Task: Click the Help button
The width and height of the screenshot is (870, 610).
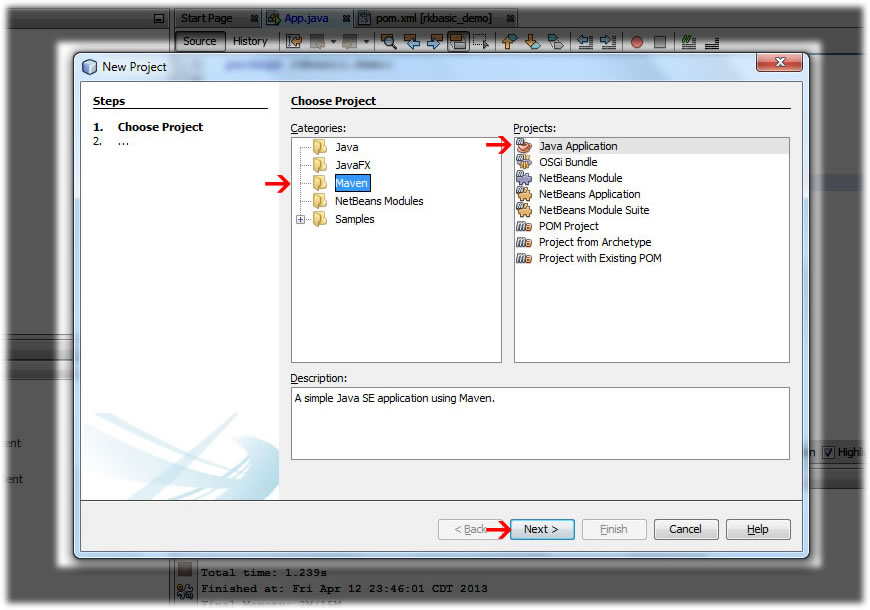Action: 758,530
